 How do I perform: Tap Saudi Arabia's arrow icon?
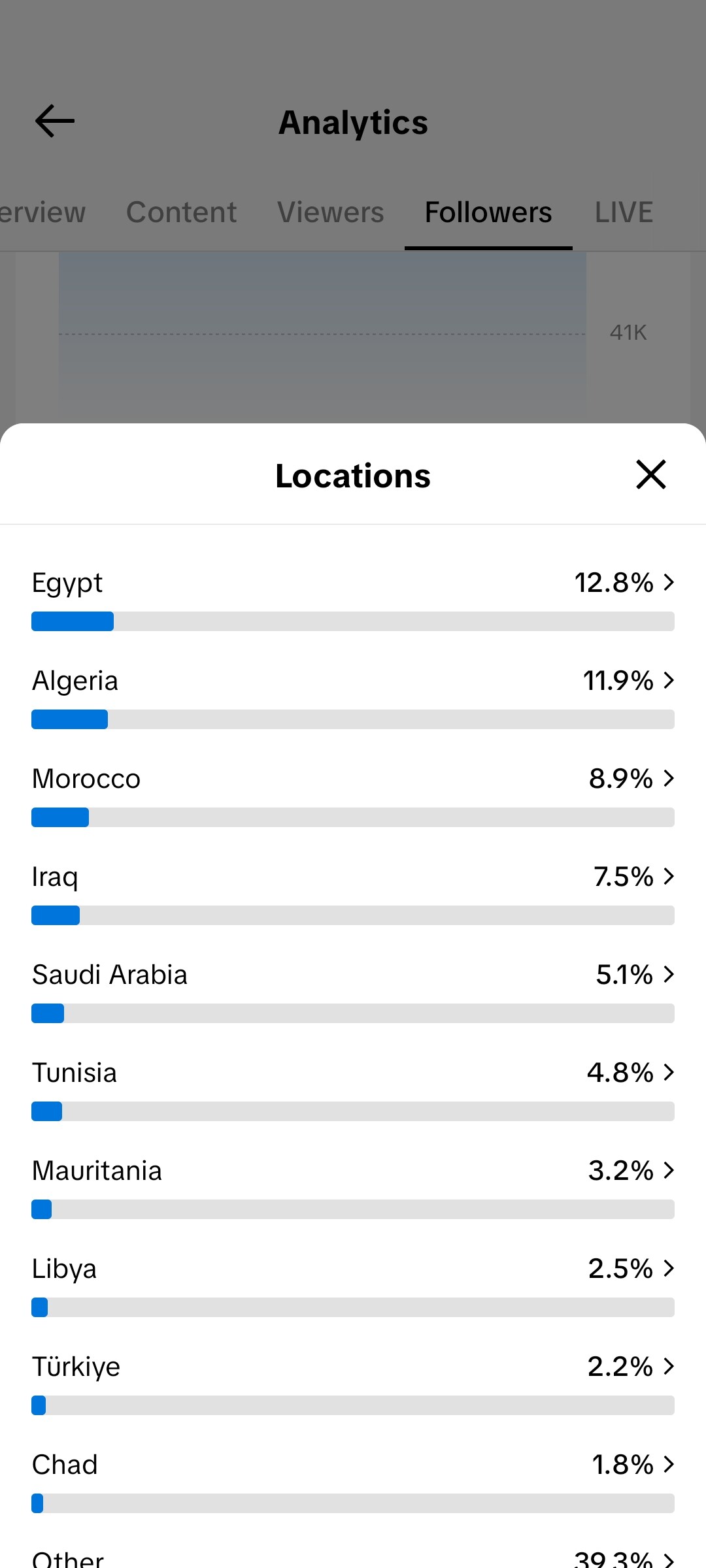click(x=668, y=974)
